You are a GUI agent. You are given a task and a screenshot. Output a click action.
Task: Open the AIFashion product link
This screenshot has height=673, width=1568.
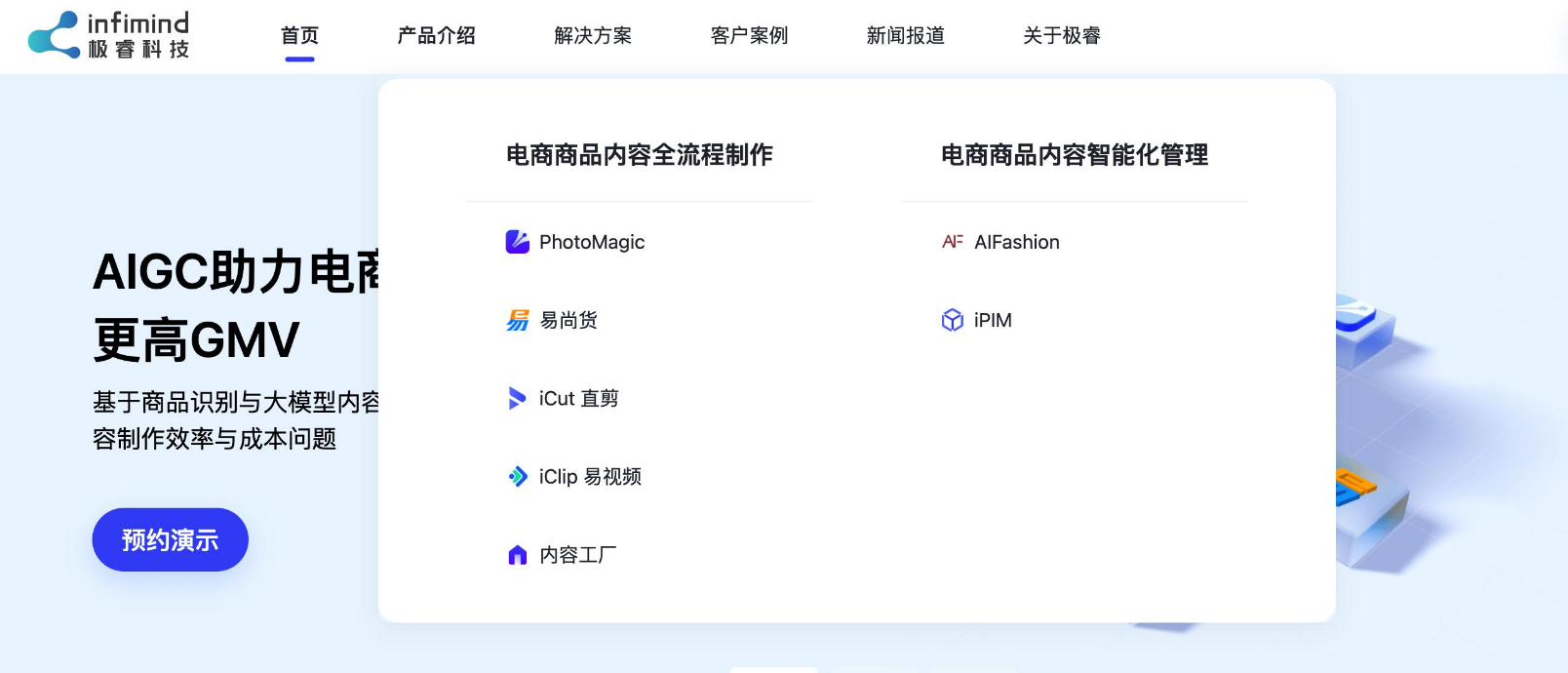point(1017,242)
